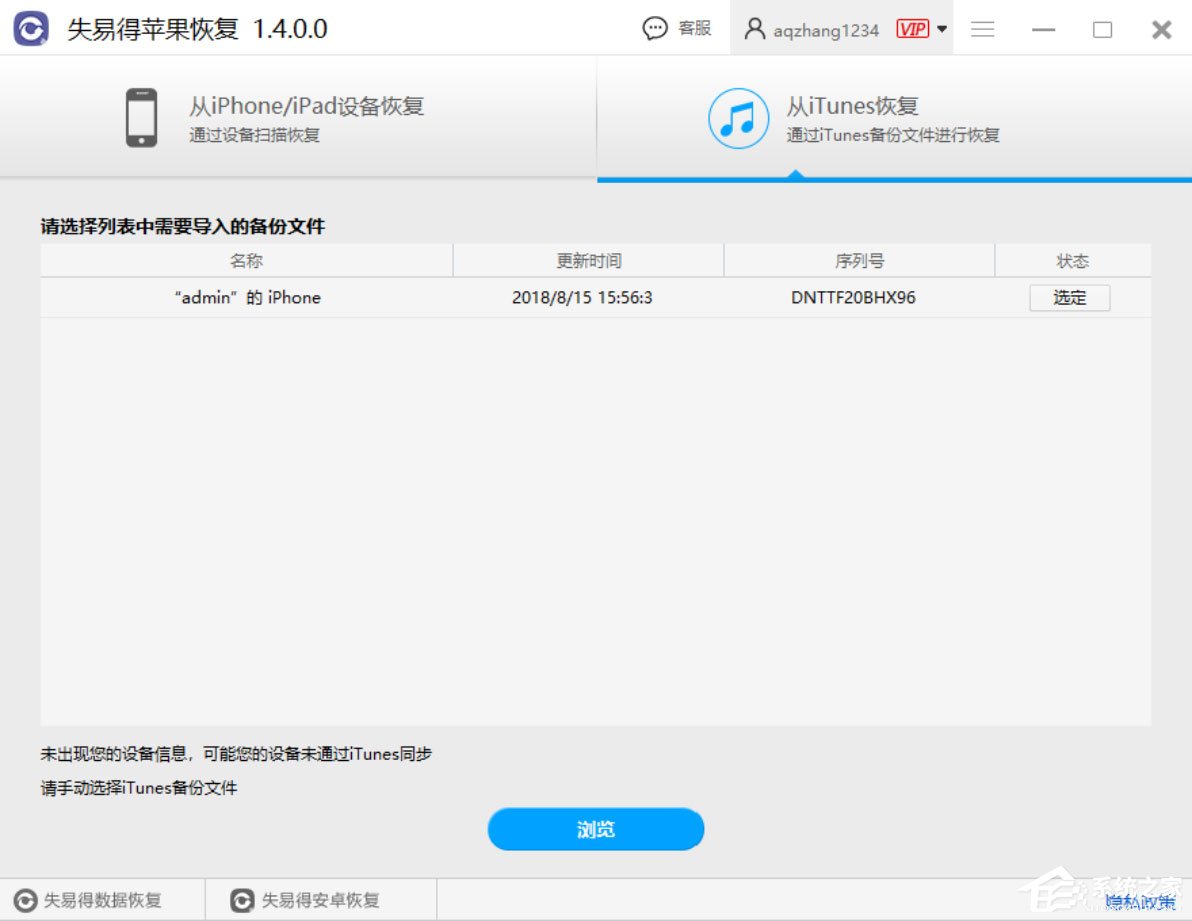The image size is (1192, 921).
Task: Open 失易得安卓恢复 via its circular icon
Action: [x=240, y=900]
